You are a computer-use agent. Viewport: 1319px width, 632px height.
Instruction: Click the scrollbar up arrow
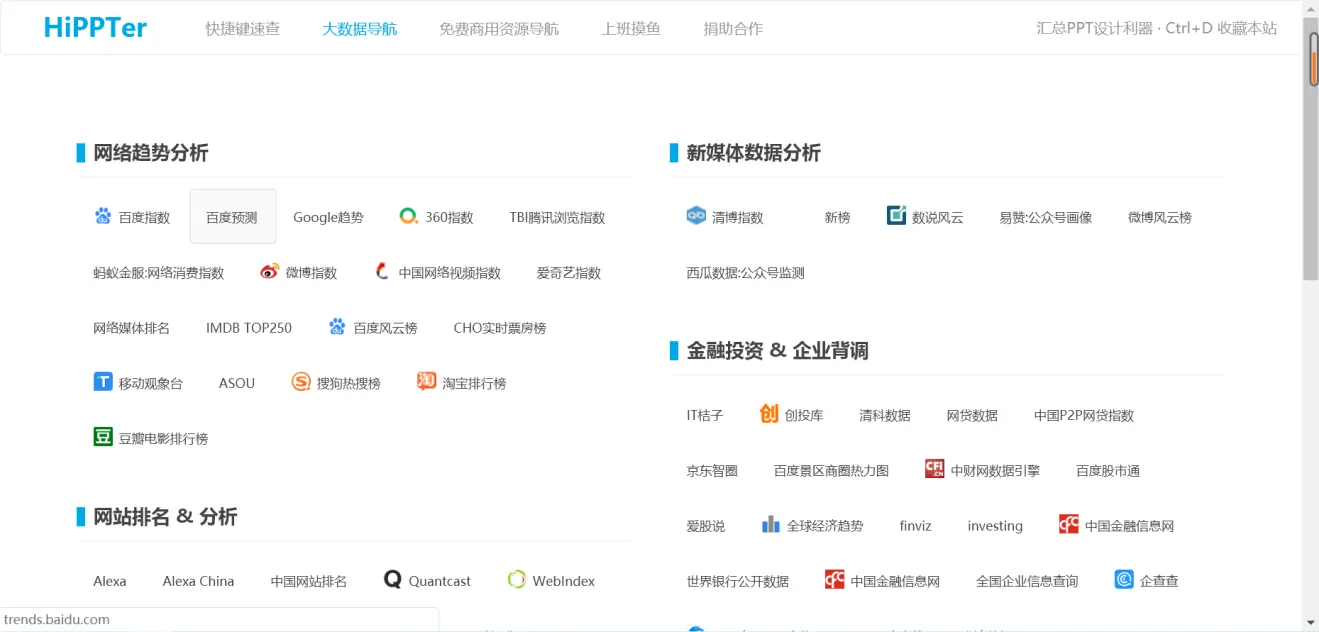(1311, 9)
